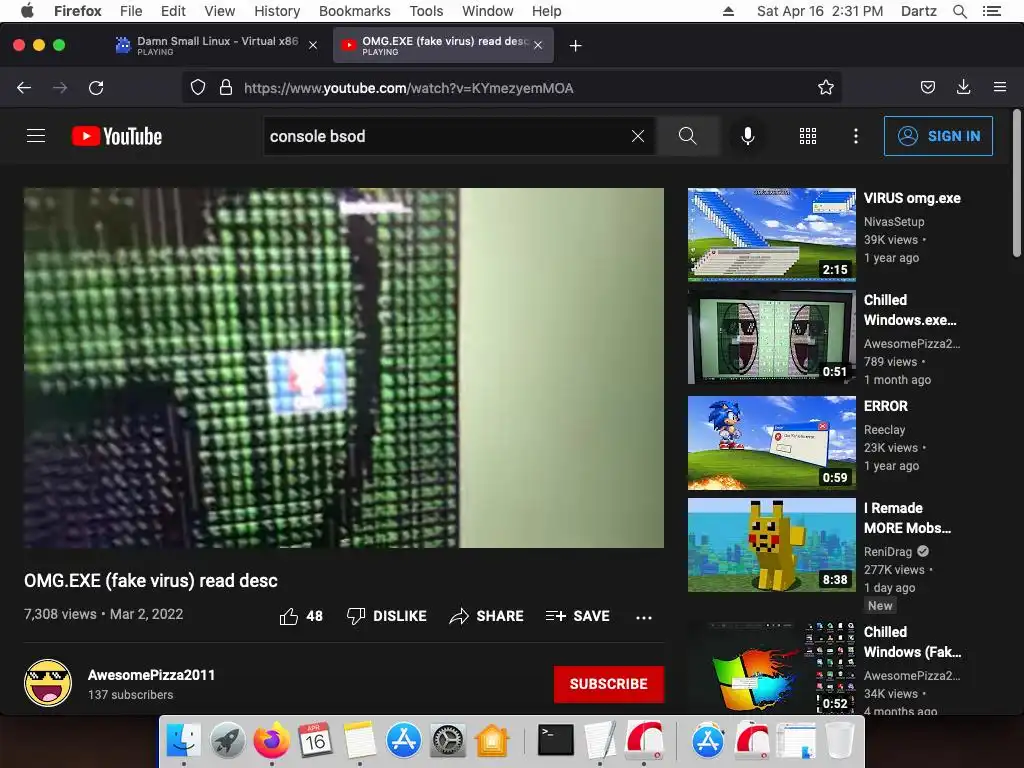Open the AwesomePizza2011 channel name link

pyautogui.click(x=152, y=675)
